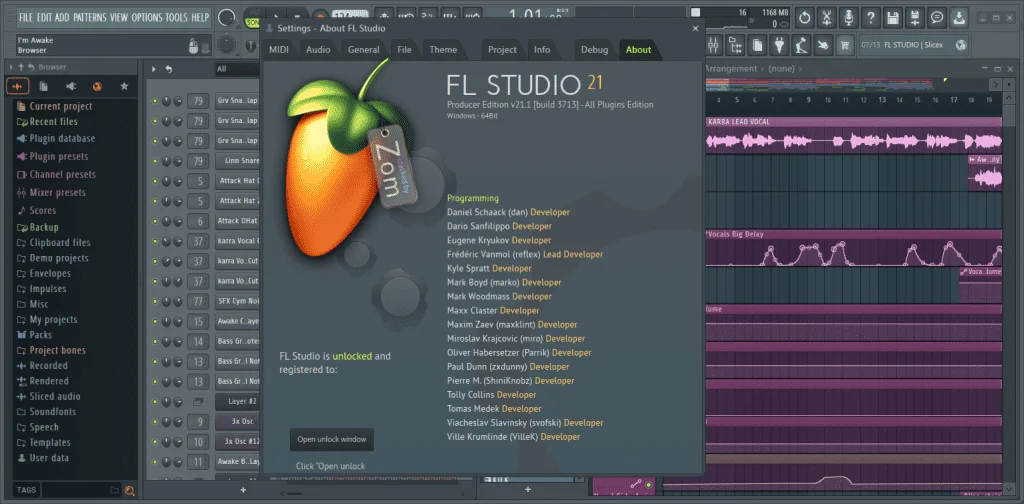This screenshot has width=1024, height=504.
Task: Toggle mute LED for Attack OHat channel
Action: point(155,221)
